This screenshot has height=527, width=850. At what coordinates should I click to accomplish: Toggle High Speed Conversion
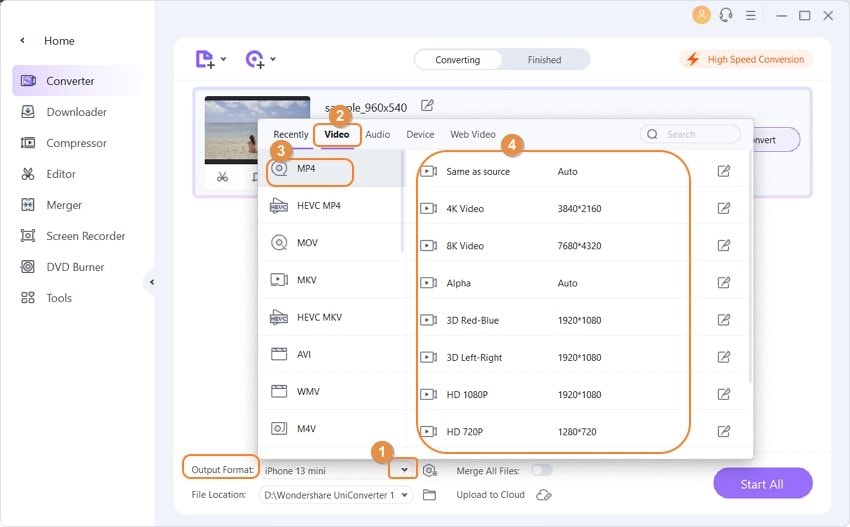[x=745, y=59]
